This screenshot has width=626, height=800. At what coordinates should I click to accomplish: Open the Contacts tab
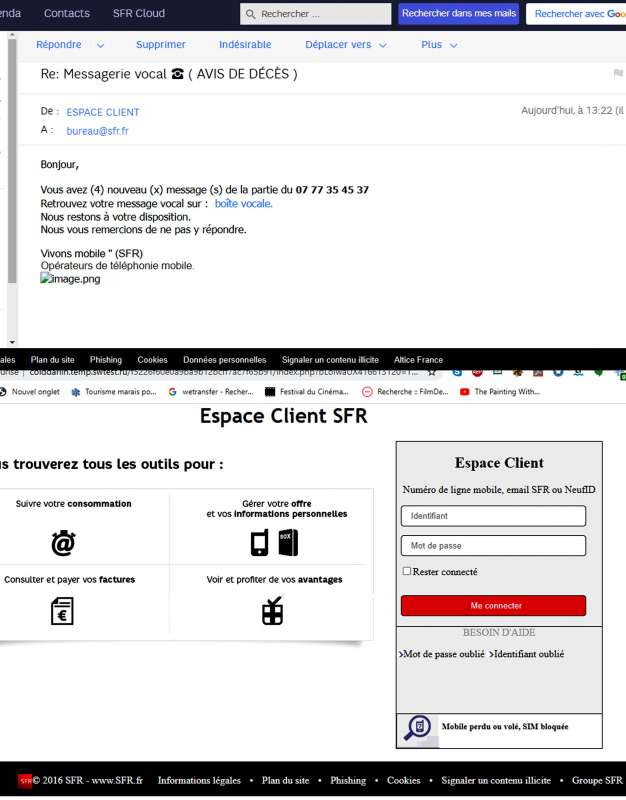point(67,13)
